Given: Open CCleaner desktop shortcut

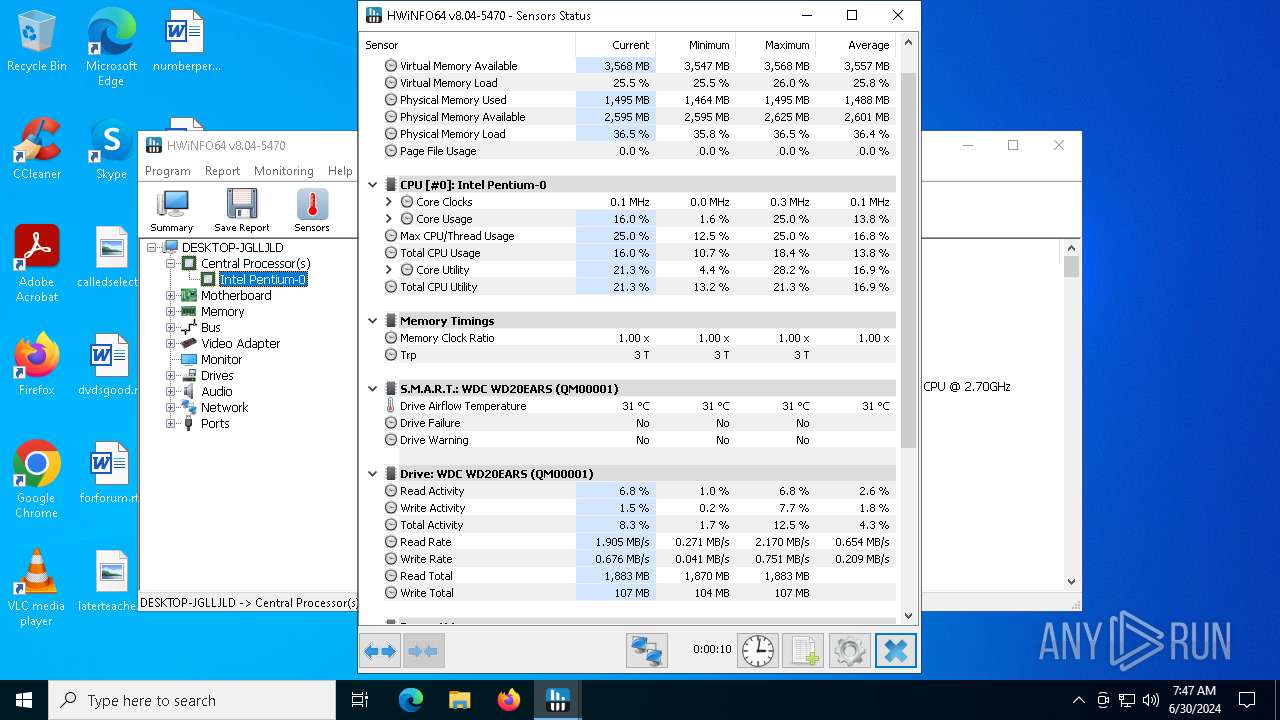Looking at the screenshot, I should coord(37,149).
